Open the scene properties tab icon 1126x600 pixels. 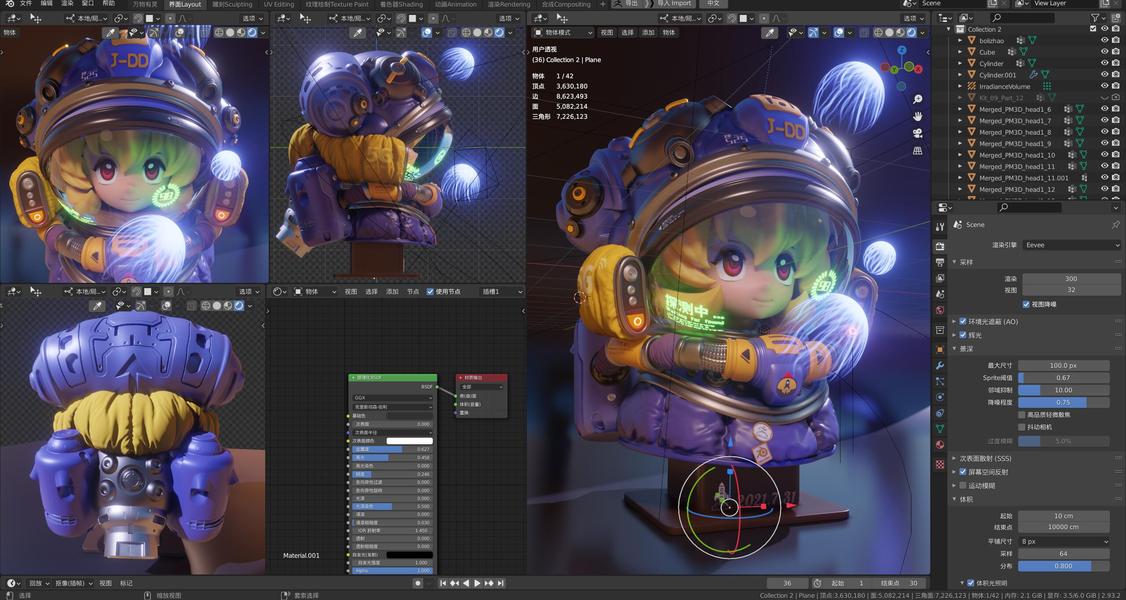[x=940, y=294]
